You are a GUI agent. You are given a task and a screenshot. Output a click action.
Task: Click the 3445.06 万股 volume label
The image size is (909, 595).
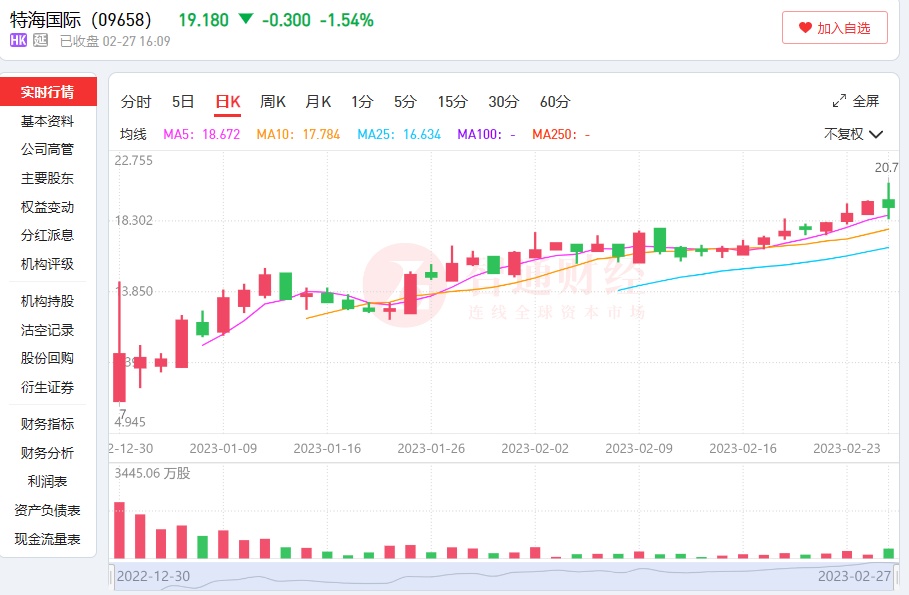pyautogui.click(x=152, y=473)
